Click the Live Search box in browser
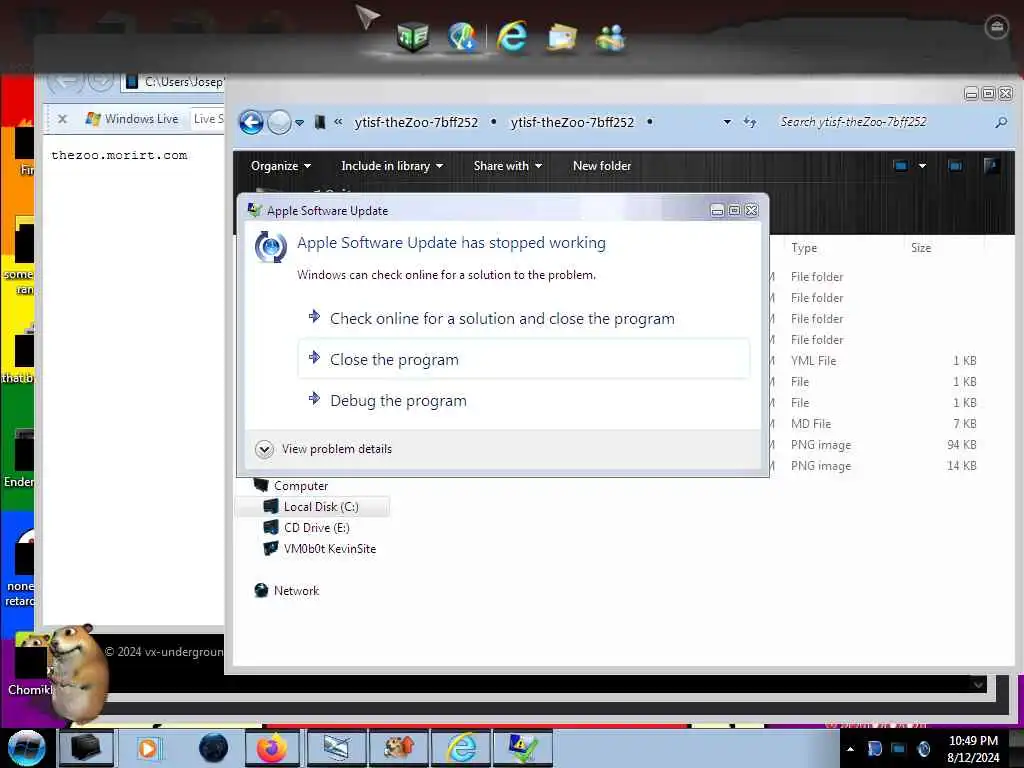Image resolution: width=1024 pixels, height=768 pixels. (207, 119)
